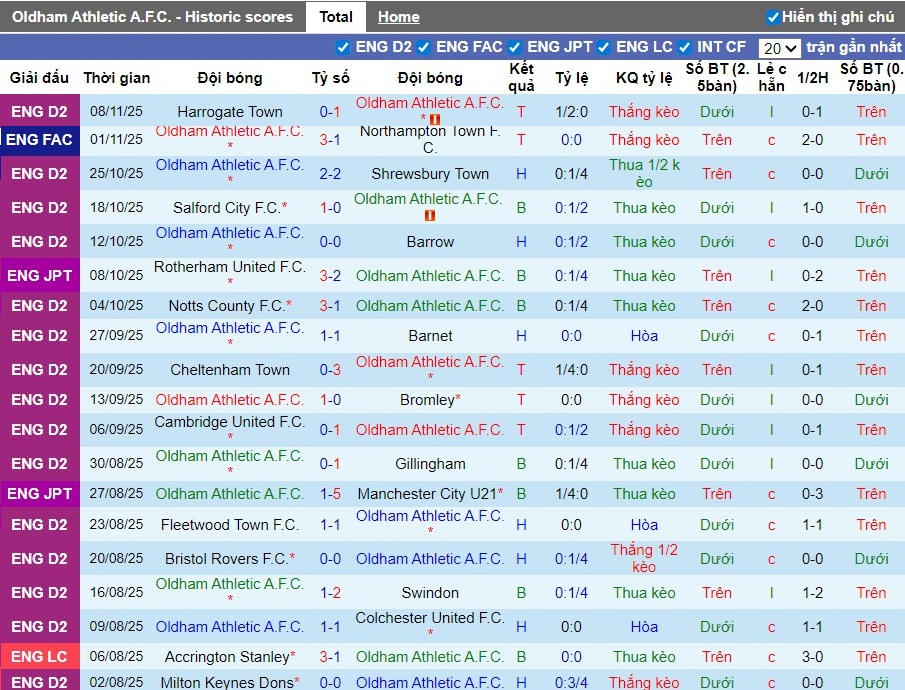Click 'Trên' over/under in Notts County row
Viewport: 905px width, 690px height.
pyautogui.click(x=717, y=306)
